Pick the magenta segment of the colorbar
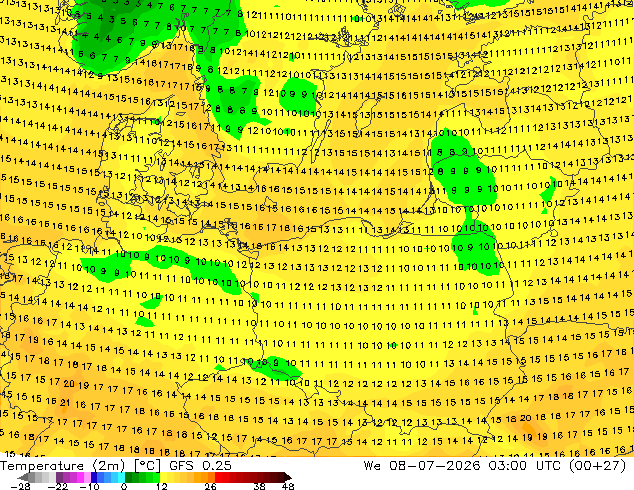Screen dimensions: 634x490 point(80,477)
